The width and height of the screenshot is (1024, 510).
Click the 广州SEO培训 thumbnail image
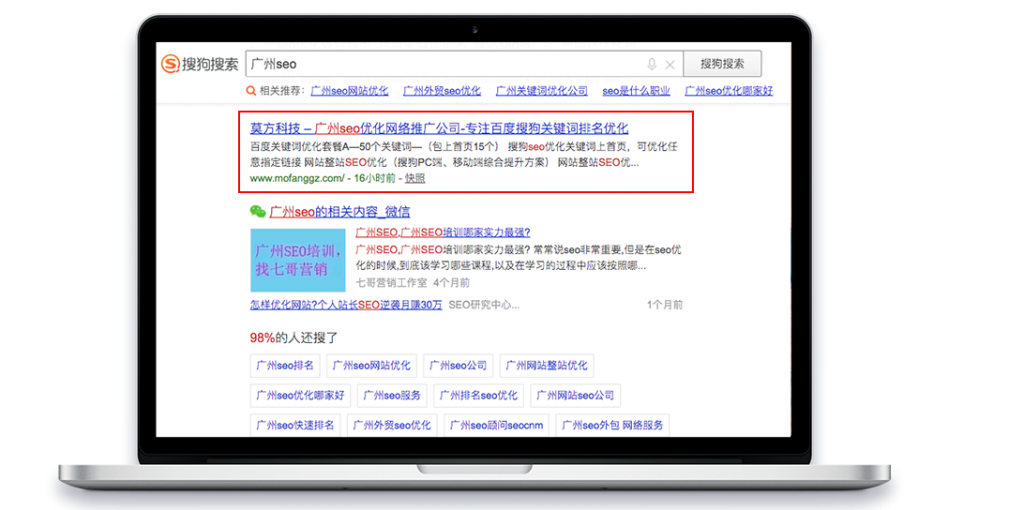point(298,260)
